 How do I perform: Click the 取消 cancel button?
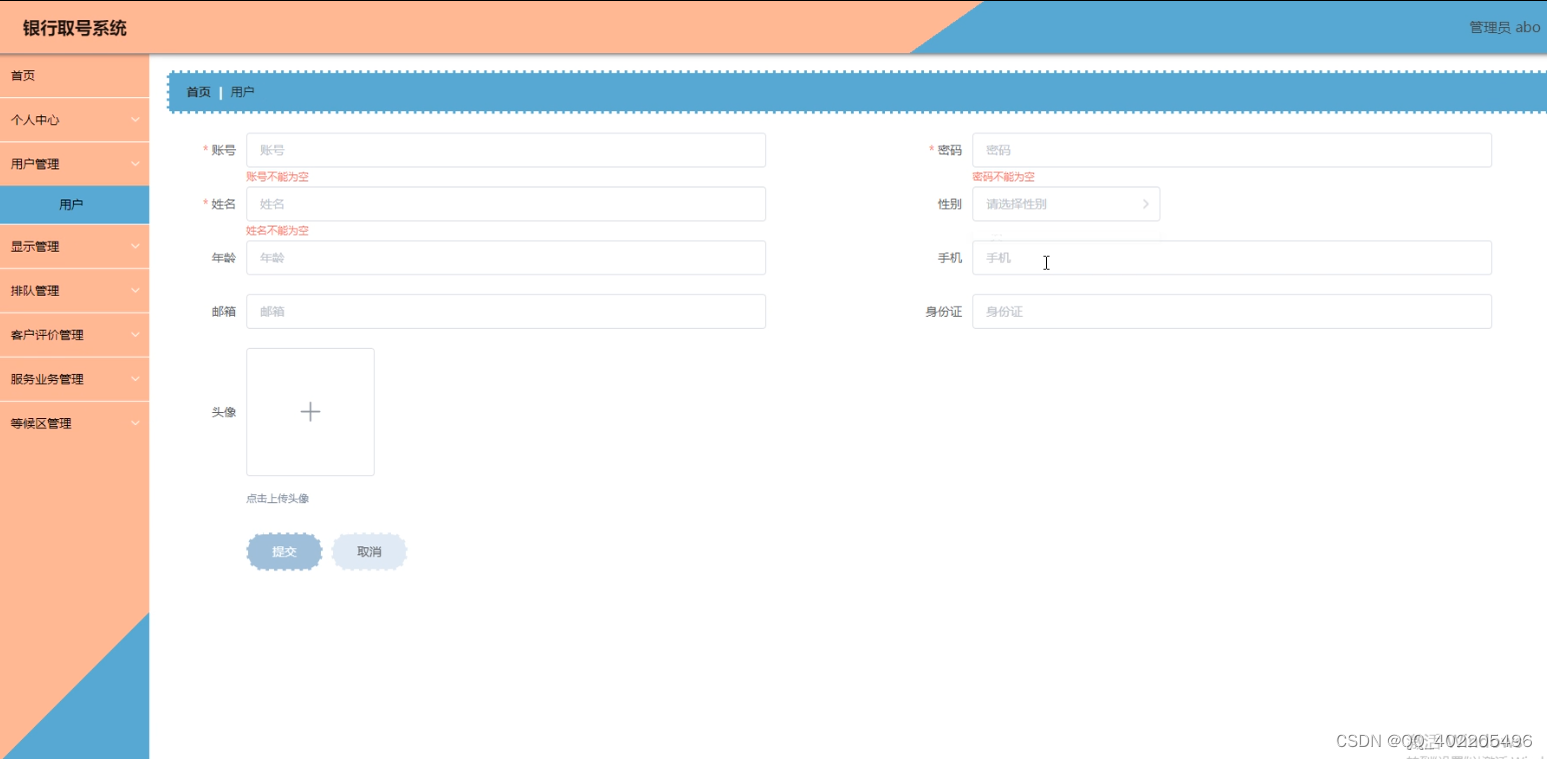click(x=369, y=552)
